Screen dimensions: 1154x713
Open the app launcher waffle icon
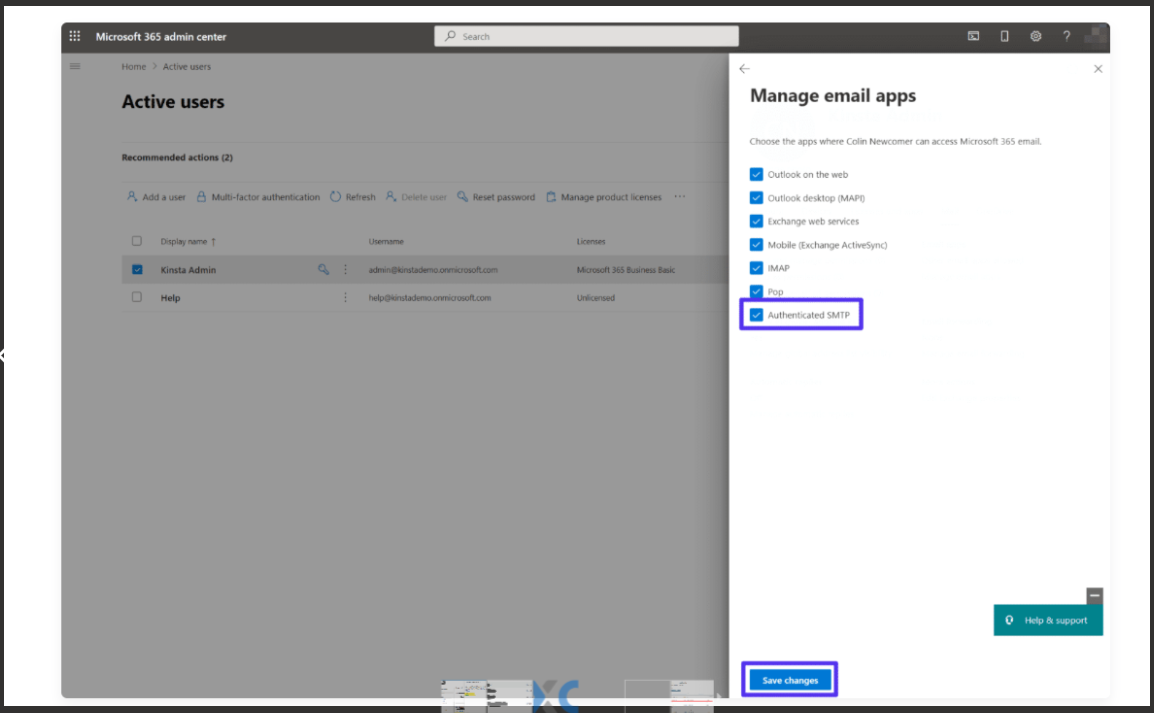pyautogui.click(x=75, y=37)
